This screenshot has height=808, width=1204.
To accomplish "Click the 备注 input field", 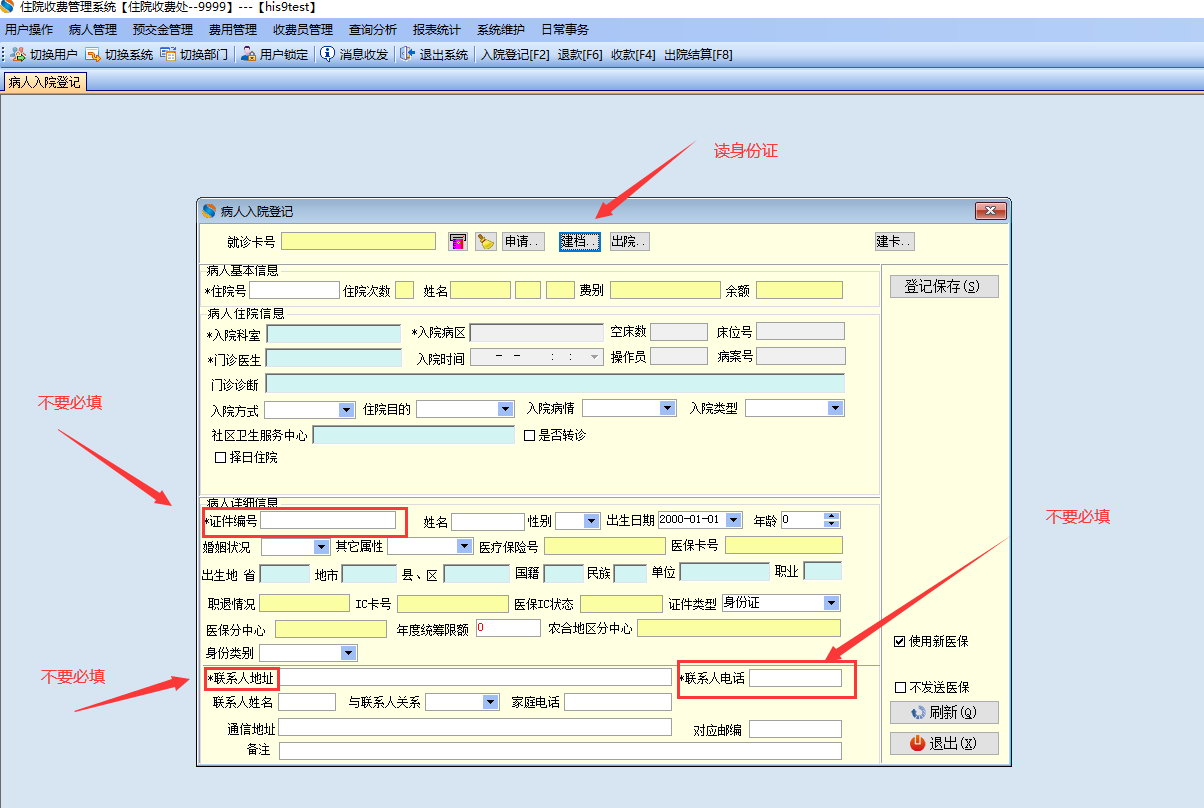I will click(561, 751).
